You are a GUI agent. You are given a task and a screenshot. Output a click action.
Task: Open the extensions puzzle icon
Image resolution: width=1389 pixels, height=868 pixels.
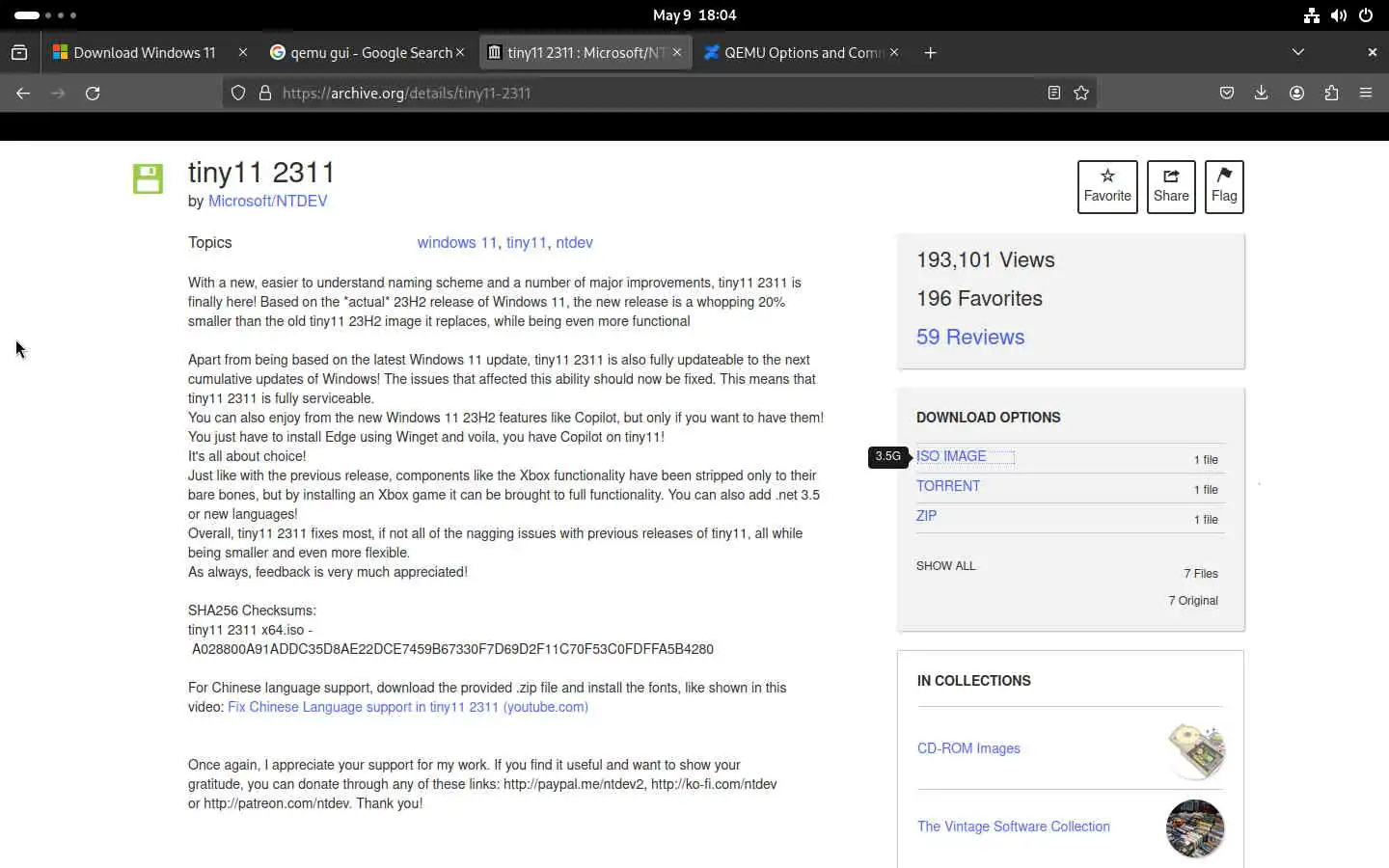coord(1331,93)
